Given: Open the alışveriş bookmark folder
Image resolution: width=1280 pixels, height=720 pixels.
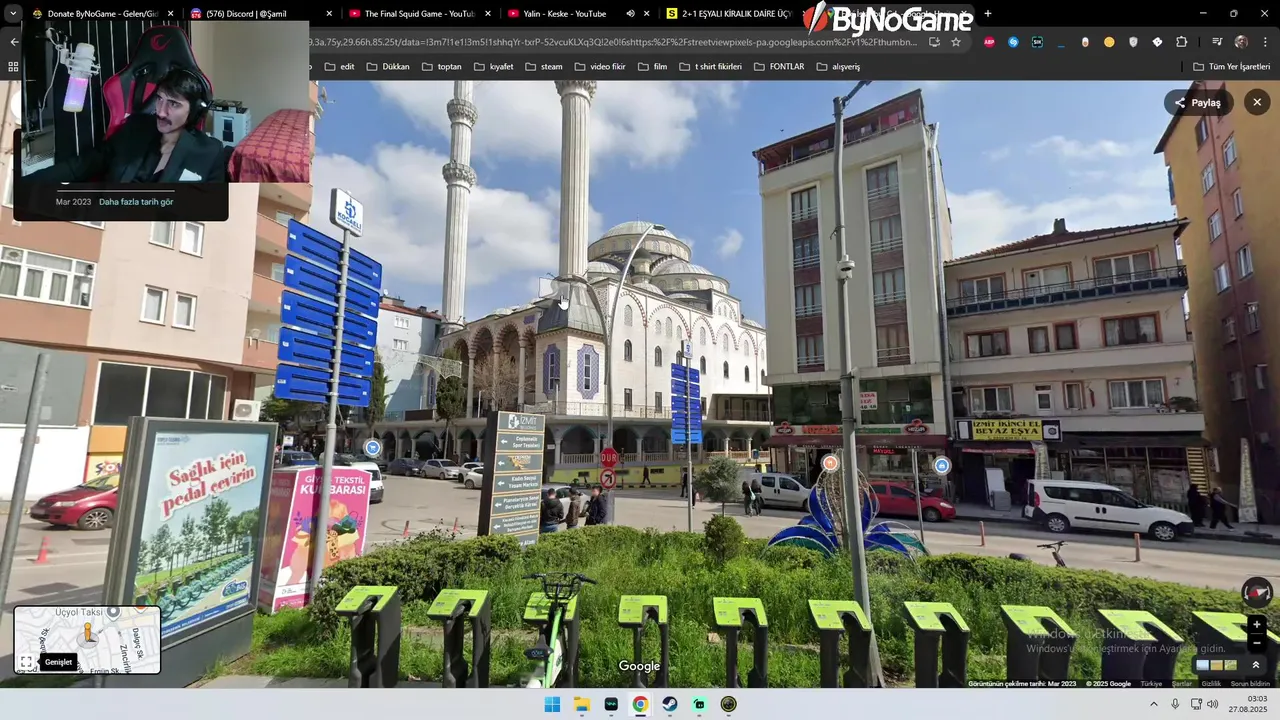Looking at the screenshot, I should pyautogui.click(x=838, y=67).
